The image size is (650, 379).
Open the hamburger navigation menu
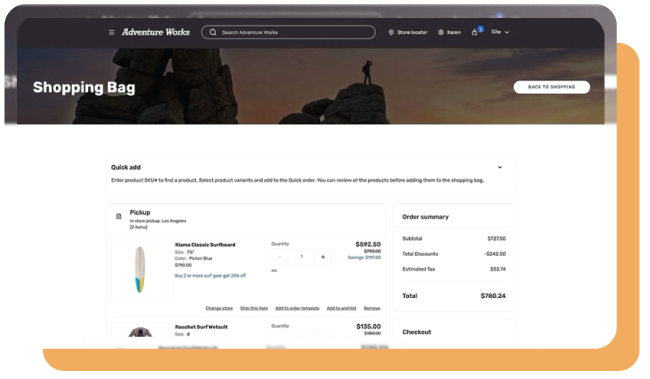[112, 32]
